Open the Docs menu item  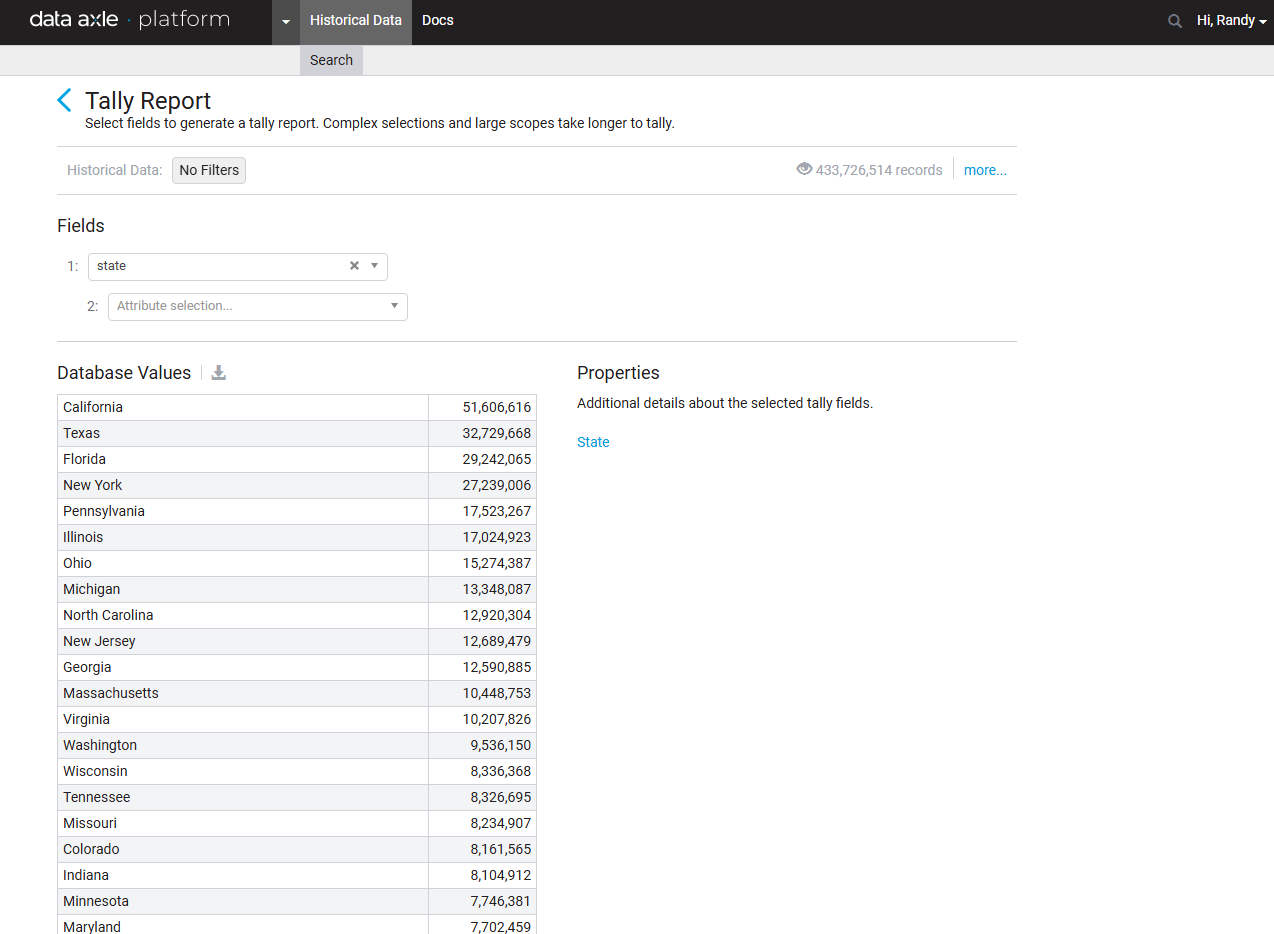tap(438, 21)
